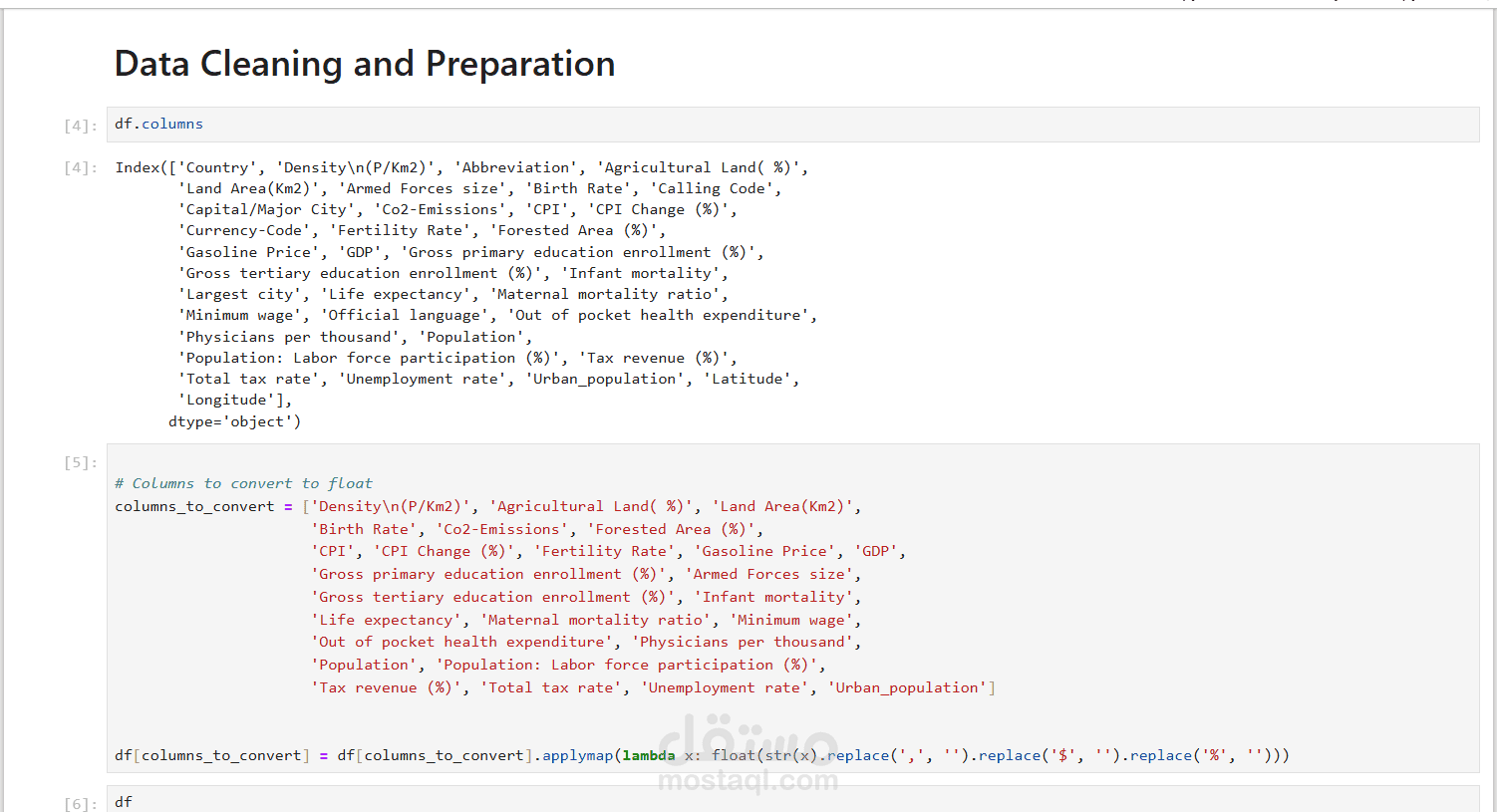Click the lambda keyword in the last line
Screen dimensions: 1497x812
coord(649,755)
